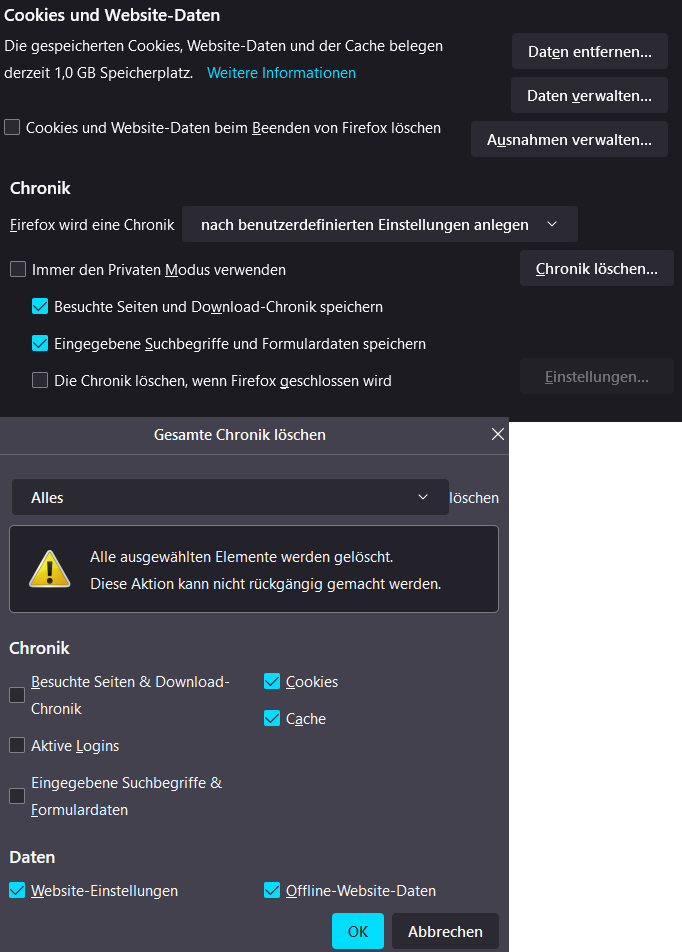
Task: Expand the Chronik mode dropdown
Action: pos(379,225)
